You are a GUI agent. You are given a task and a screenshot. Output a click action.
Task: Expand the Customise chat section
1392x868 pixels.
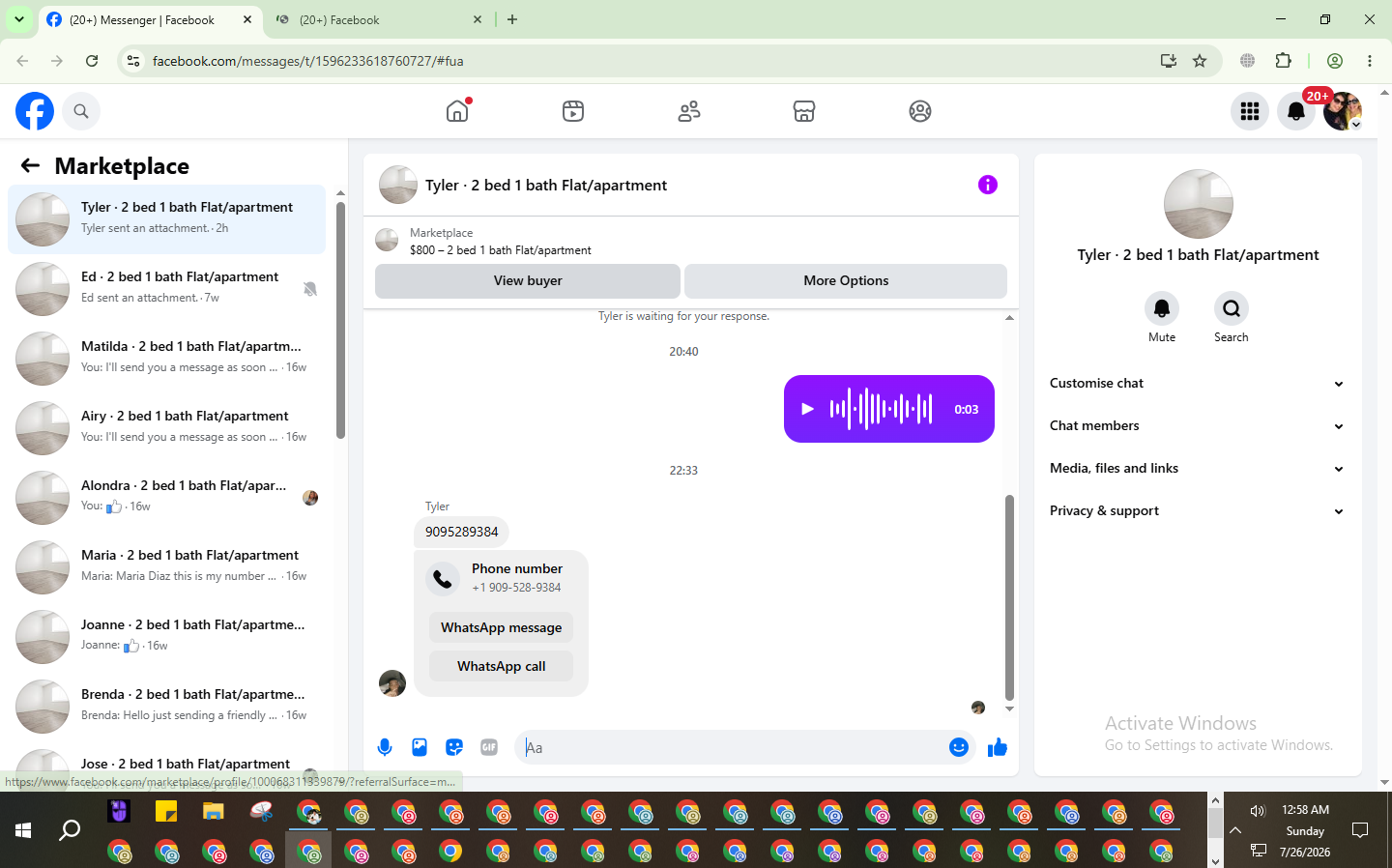1198,384
